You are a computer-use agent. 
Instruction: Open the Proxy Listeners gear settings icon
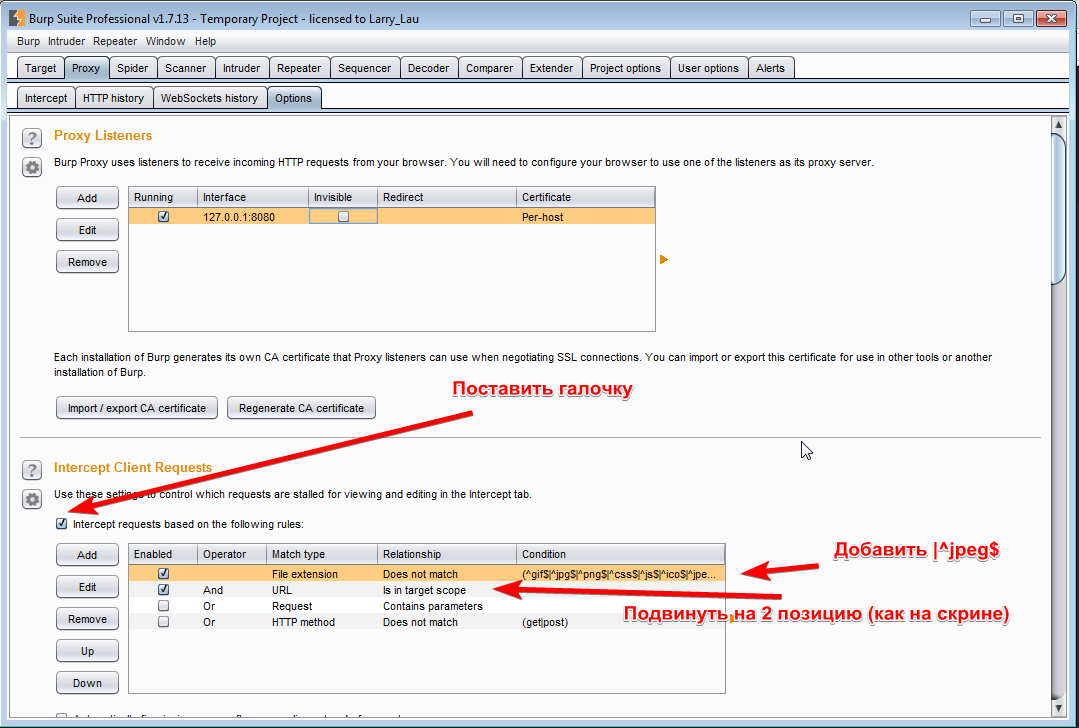[32, 167]
